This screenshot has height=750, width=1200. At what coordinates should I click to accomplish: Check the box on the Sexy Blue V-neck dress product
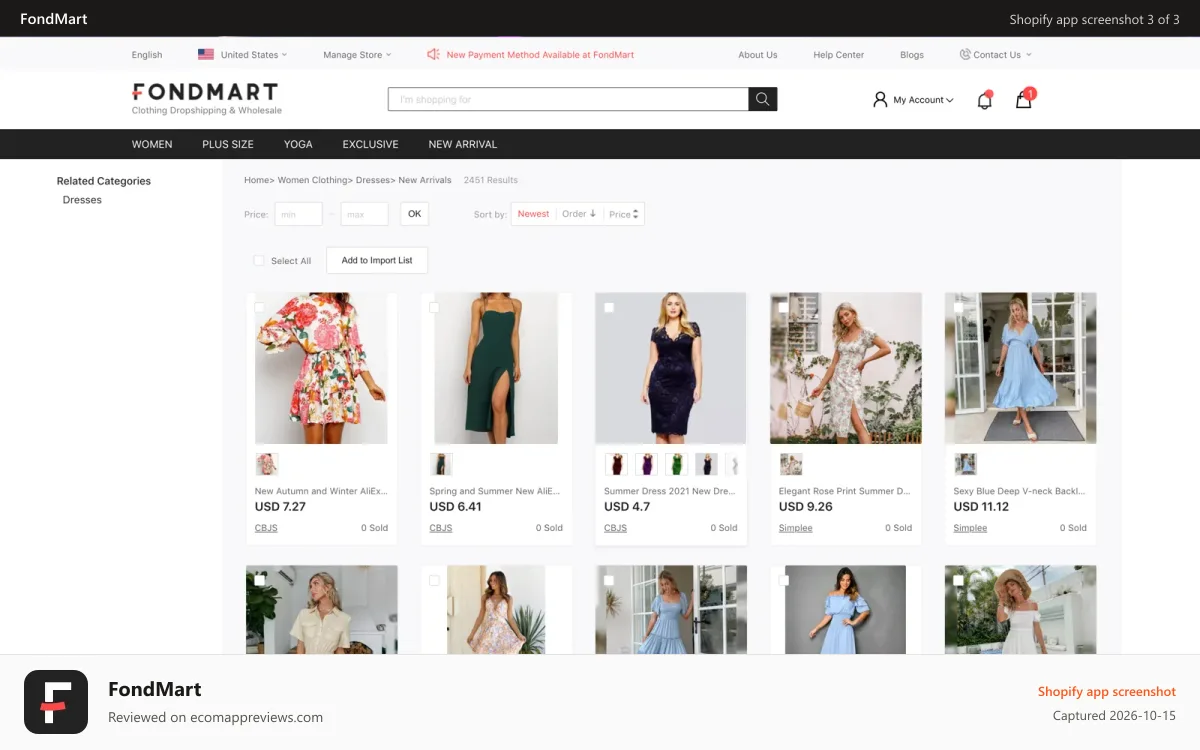[x=958, y=307]
